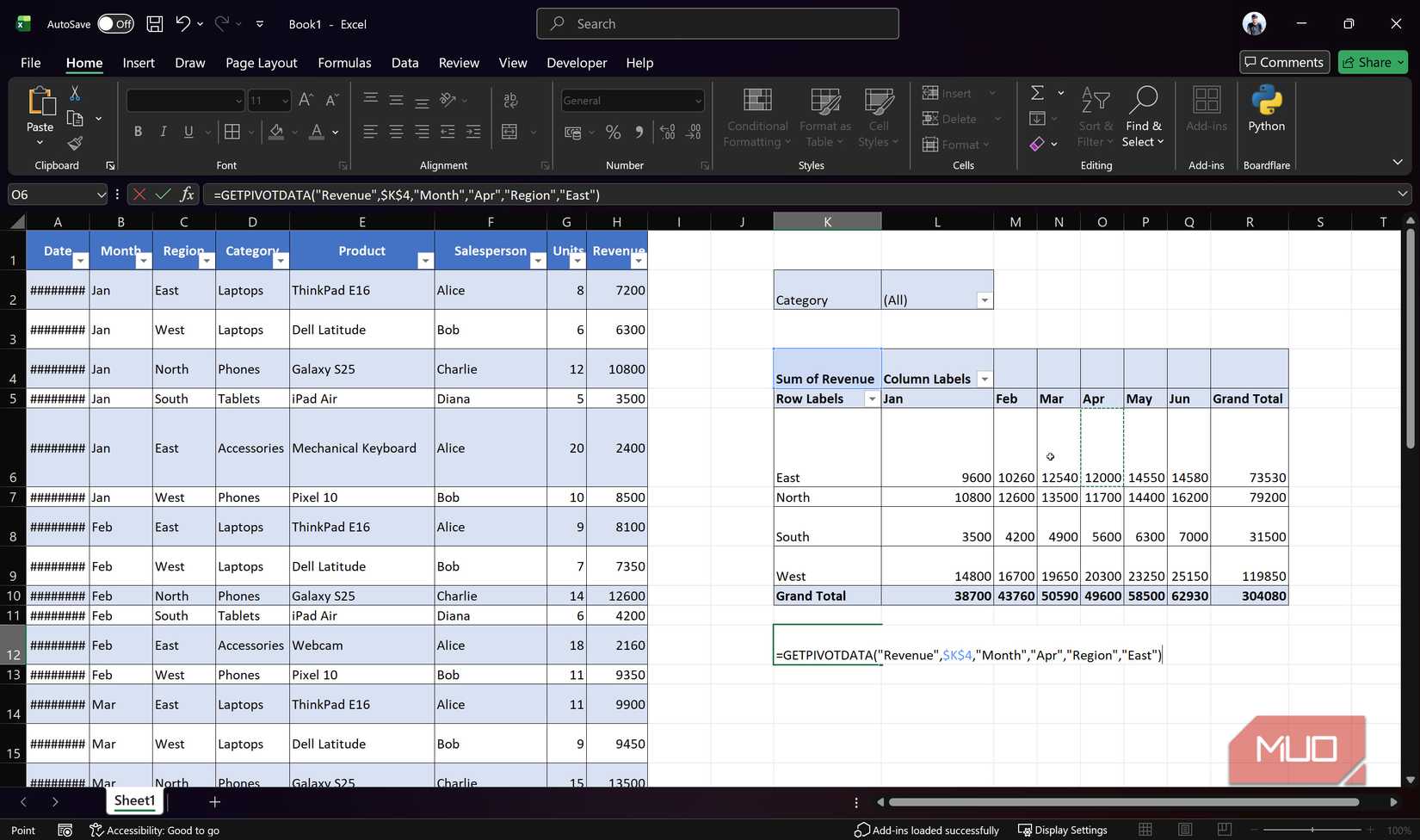Toggle Bold formatting

(138, 132)
